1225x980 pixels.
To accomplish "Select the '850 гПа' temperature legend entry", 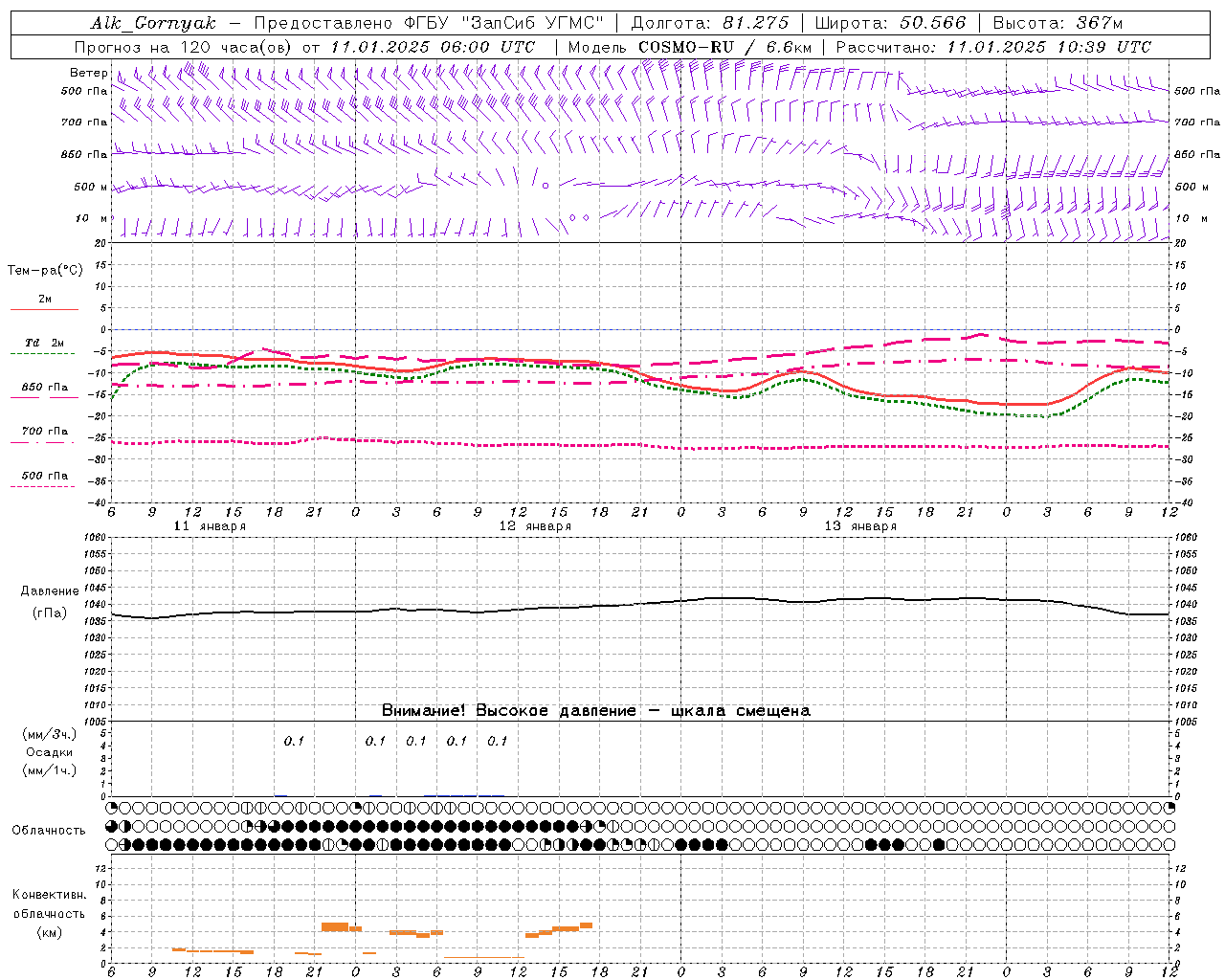I will [45, 388].
